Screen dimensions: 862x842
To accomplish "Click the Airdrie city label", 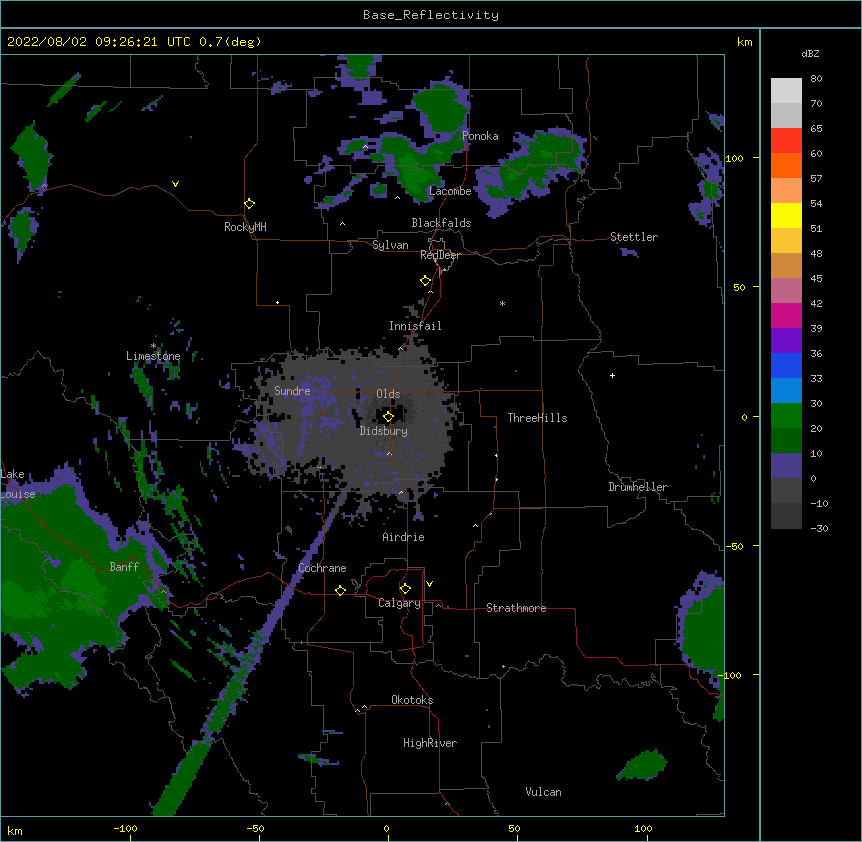I will (x=404, y=537).
